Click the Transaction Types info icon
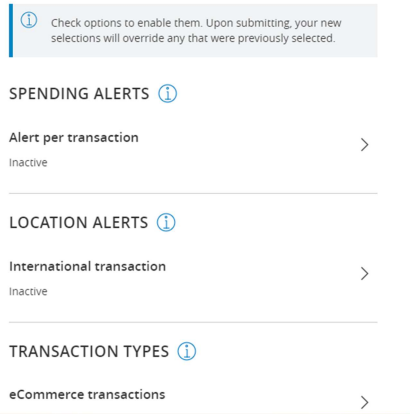Screen dimensions: 410x414 click(x=187, y=351)
